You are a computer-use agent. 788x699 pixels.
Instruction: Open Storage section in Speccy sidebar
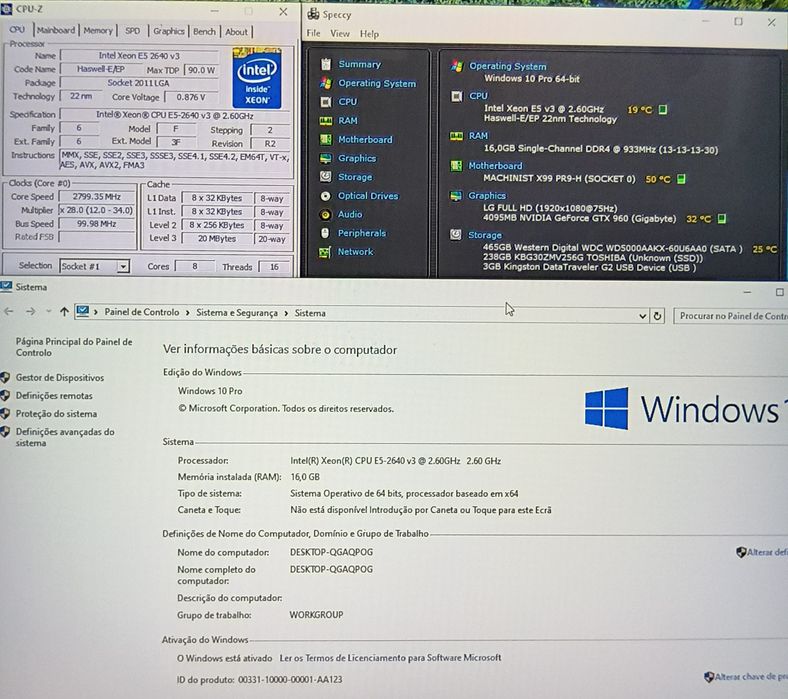coord(355,177)
